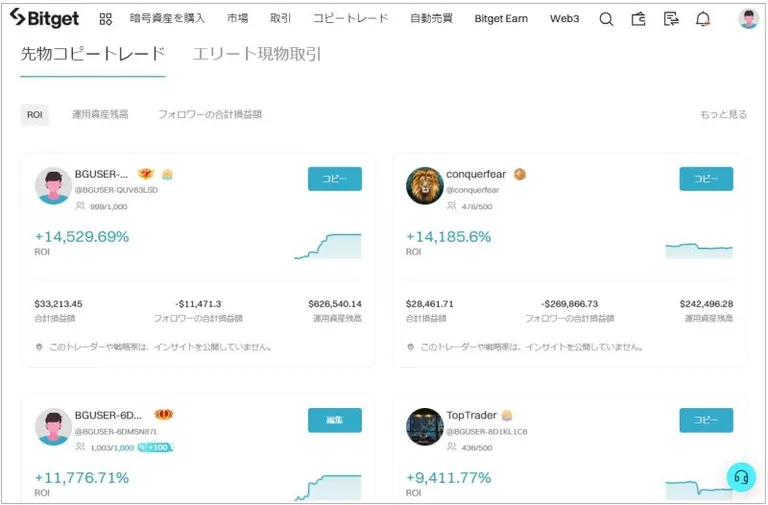768x505 pixels.
Task: Select the 運用資産残高 filter tab
Action: (x=100, y=115)
